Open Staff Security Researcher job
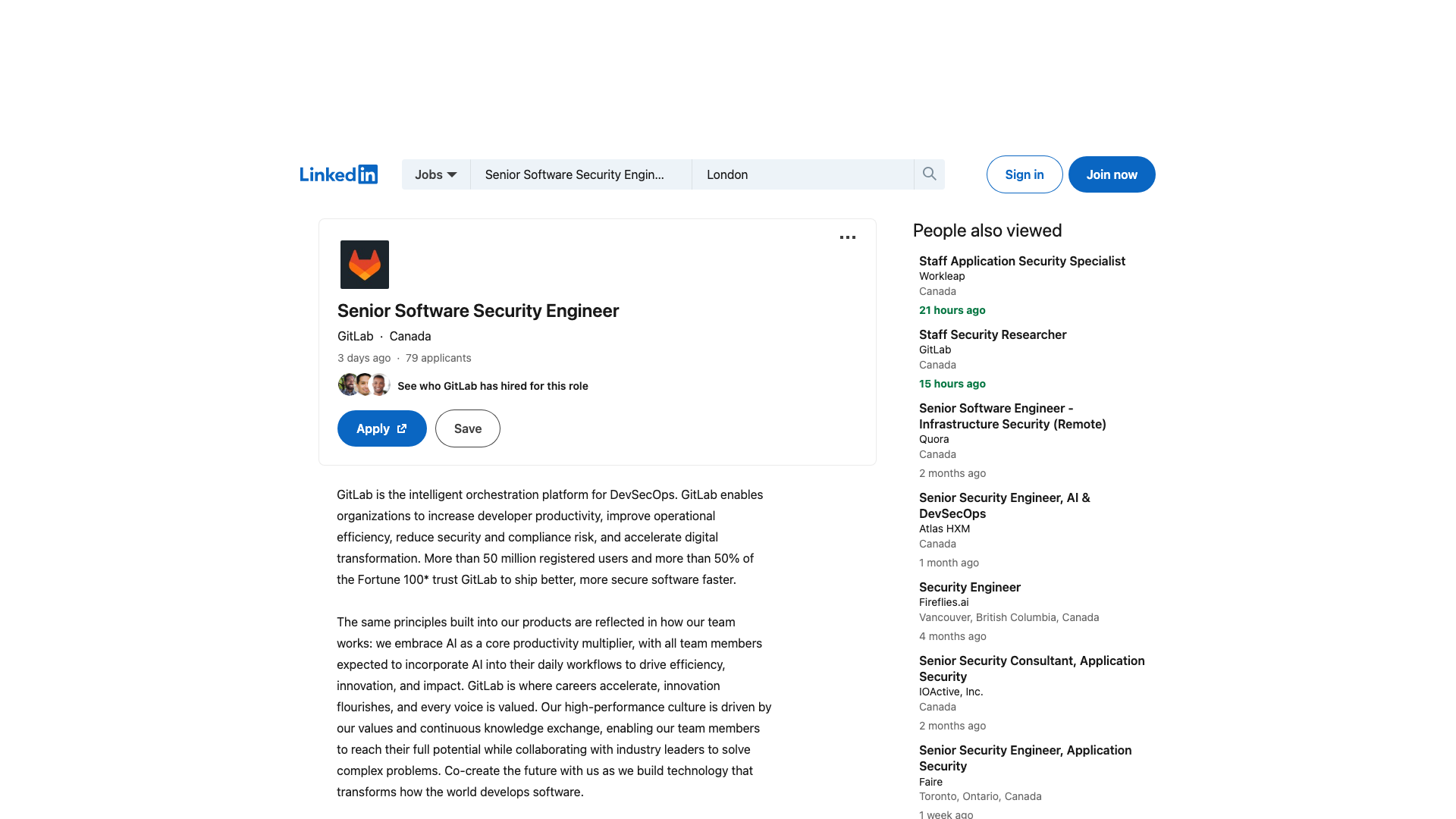 [x=993, y=334]
